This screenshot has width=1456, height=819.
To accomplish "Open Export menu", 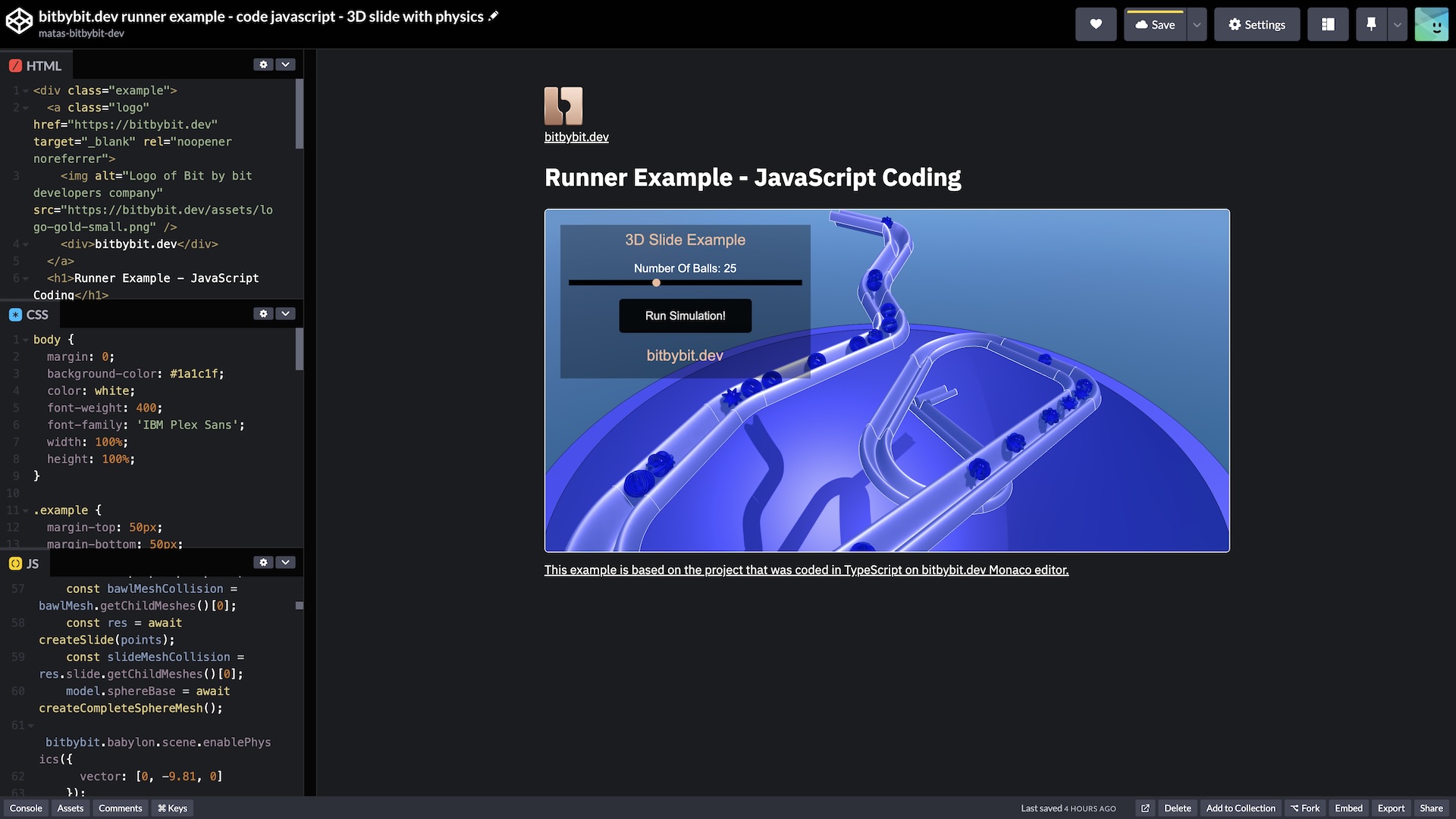I will click(x=1391, y=808).
